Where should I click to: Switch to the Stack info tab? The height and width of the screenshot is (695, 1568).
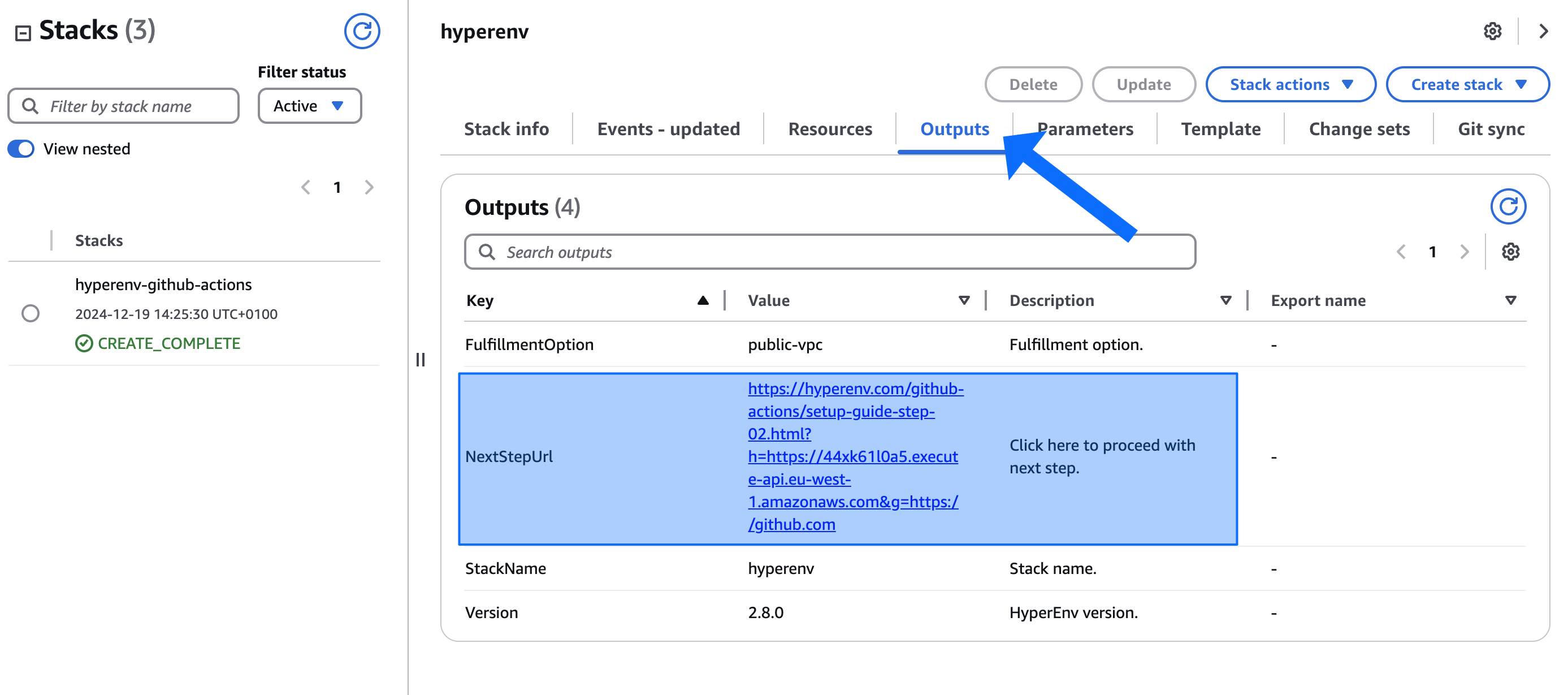(506, 129)
